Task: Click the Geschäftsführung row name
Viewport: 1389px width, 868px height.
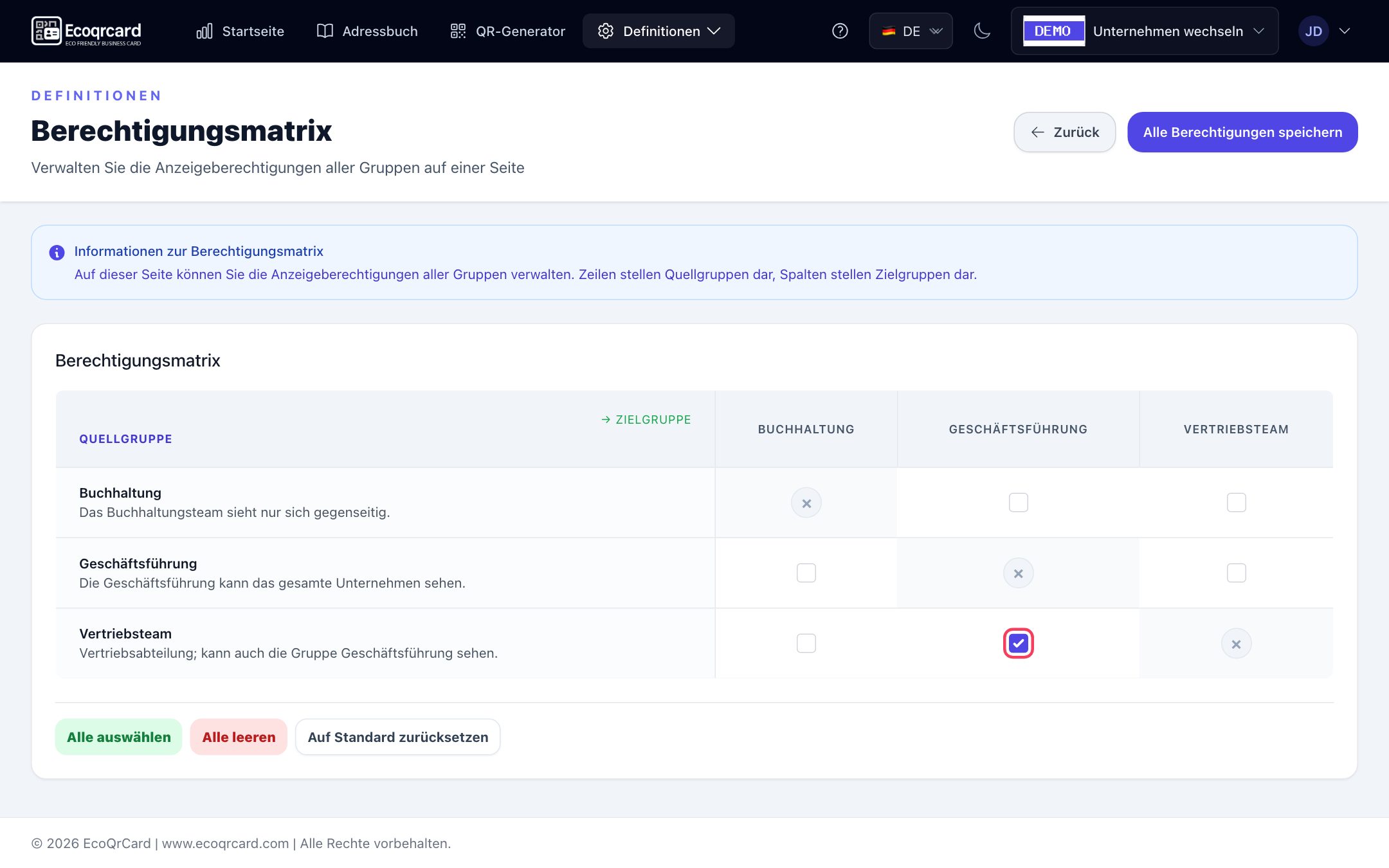Action: point(138,563)
